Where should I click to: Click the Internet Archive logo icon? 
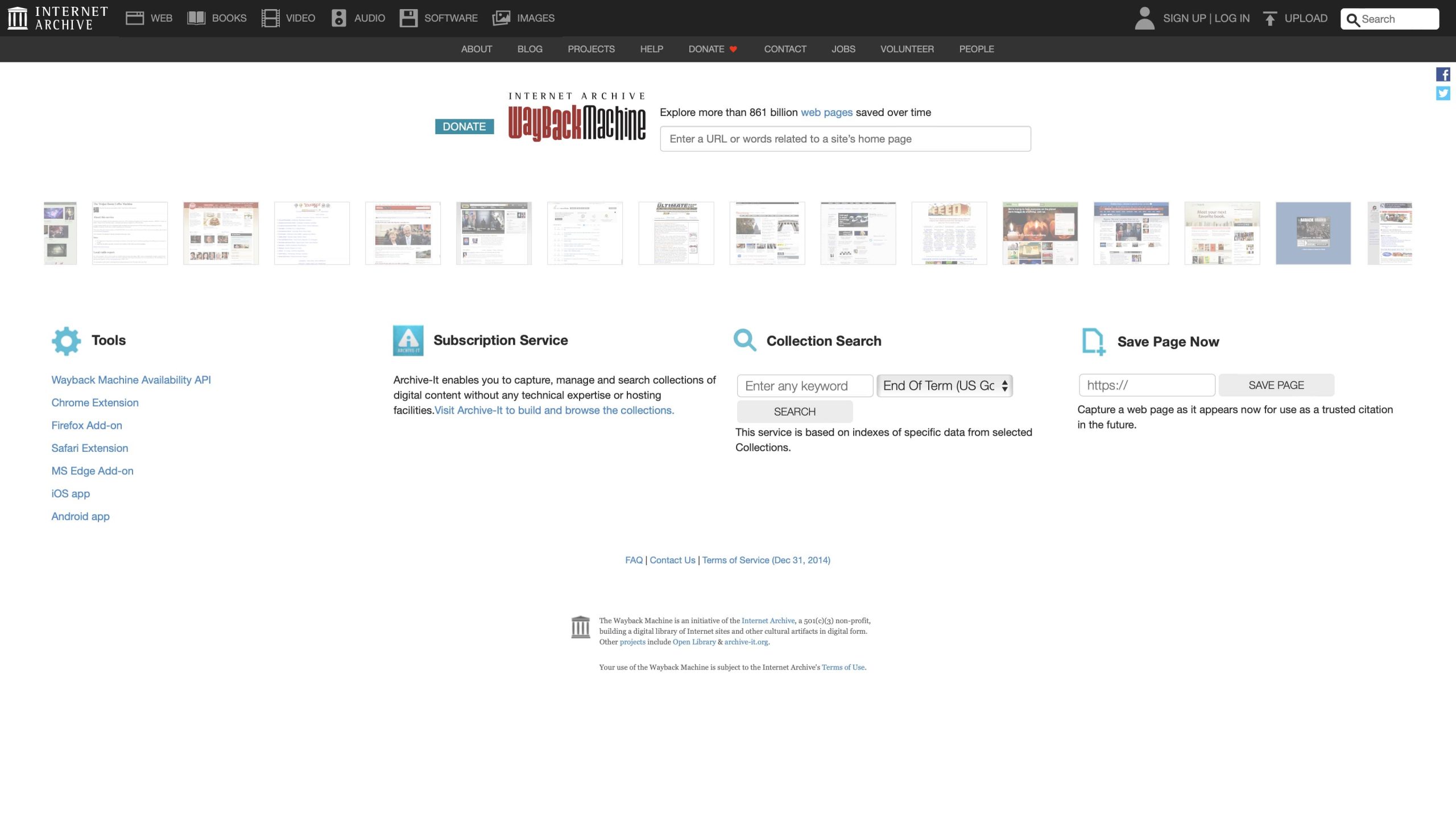(x=18, y=18)
